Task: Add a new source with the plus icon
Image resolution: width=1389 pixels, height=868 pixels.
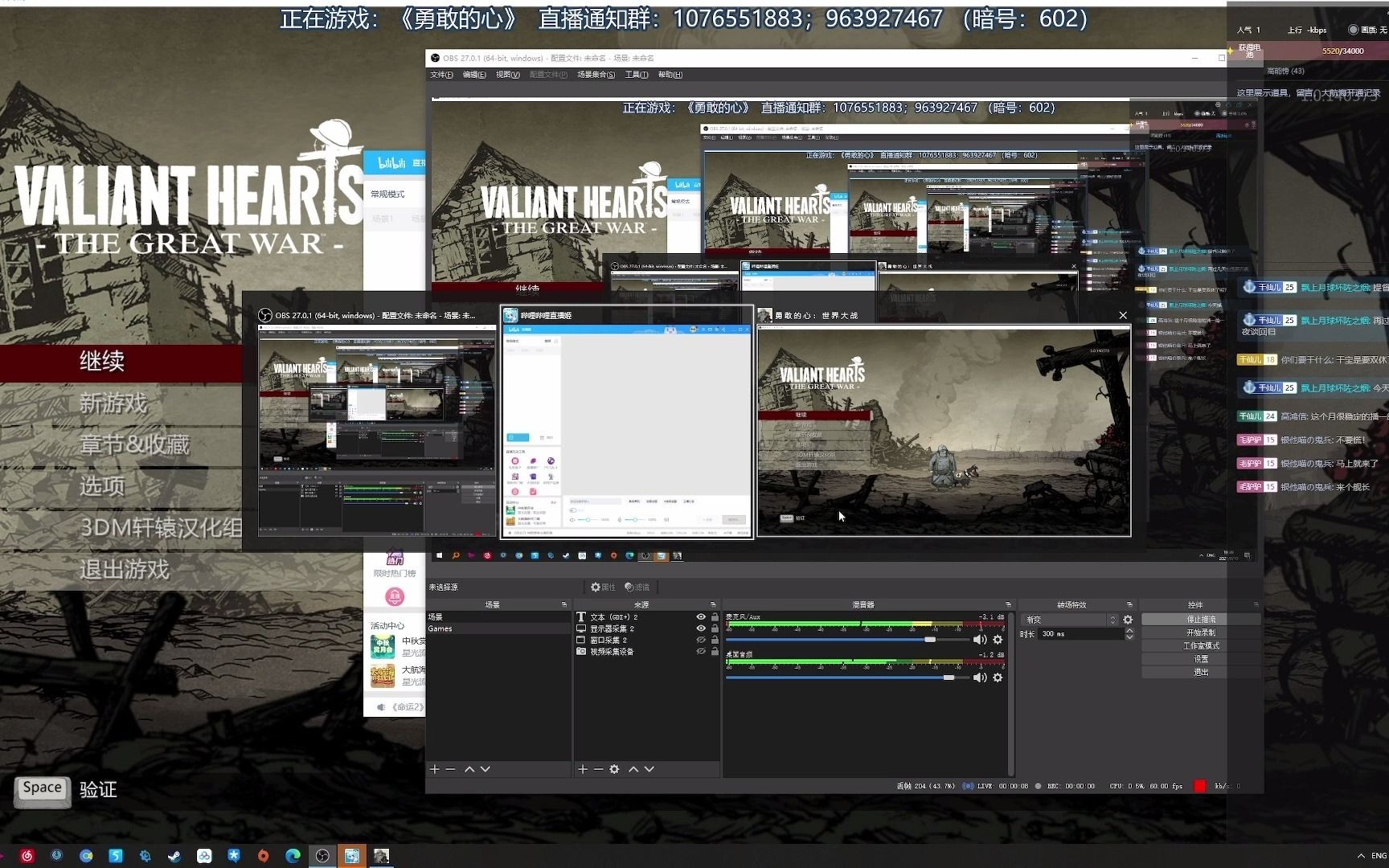Action: click(583, 769)
